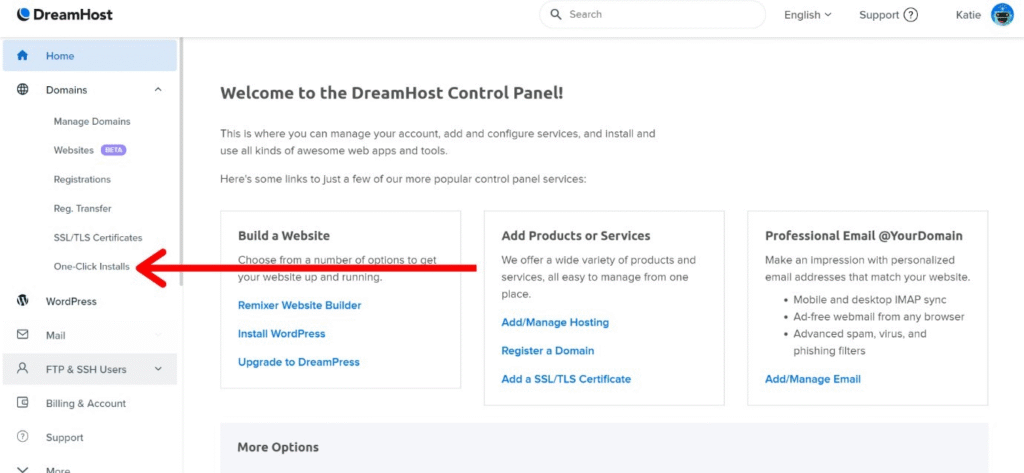Click the Domains globe icon

click(22, 90)
